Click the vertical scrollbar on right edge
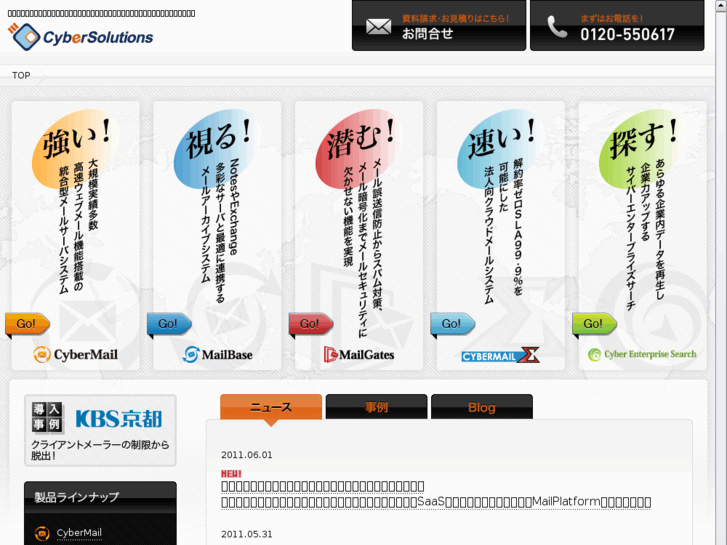The image size is (727, 545). (721, 272)
